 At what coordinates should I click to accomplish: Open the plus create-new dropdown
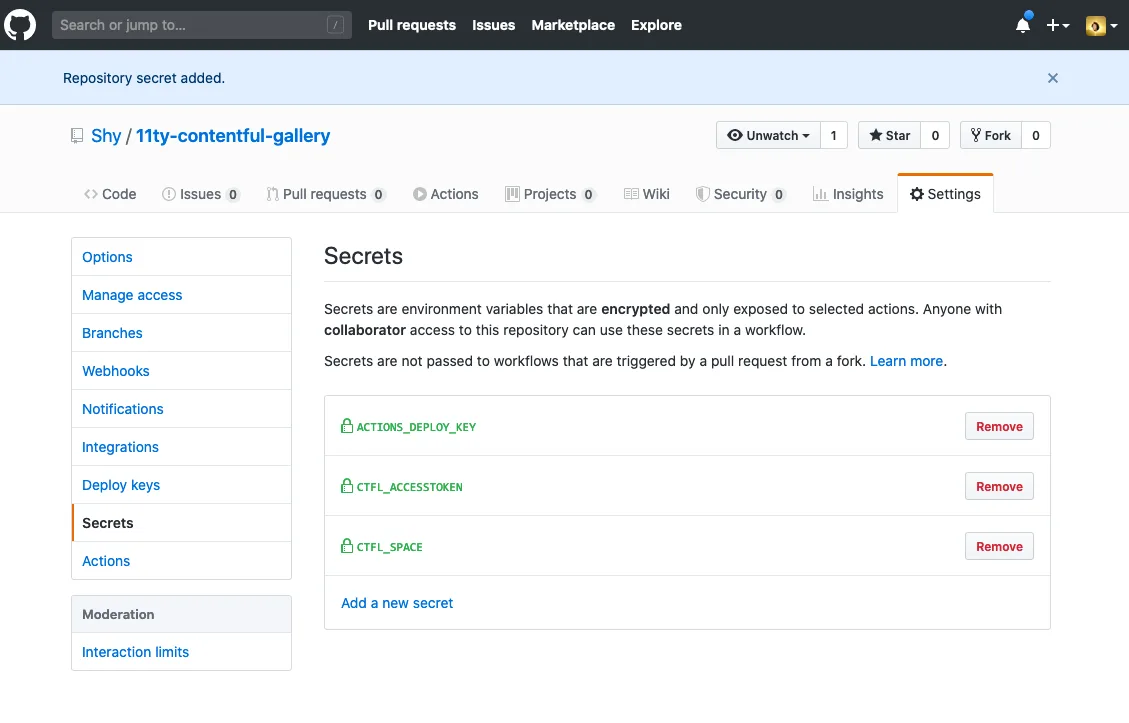(1057, 25)
